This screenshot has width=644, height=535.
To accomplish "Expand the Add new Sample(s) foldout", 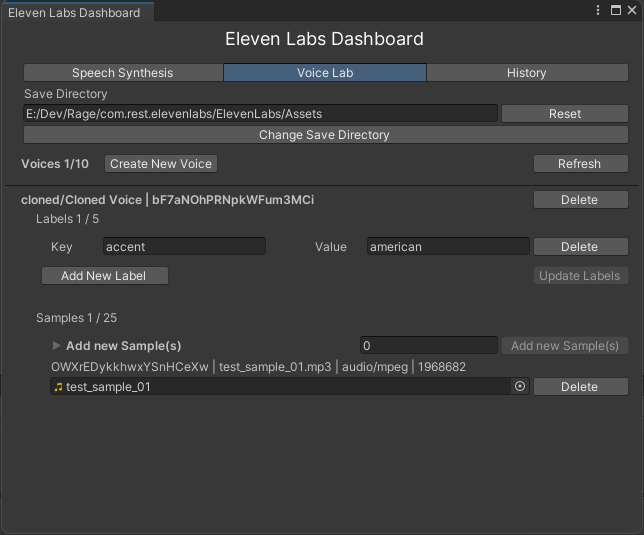I will [x=57, y=346].
